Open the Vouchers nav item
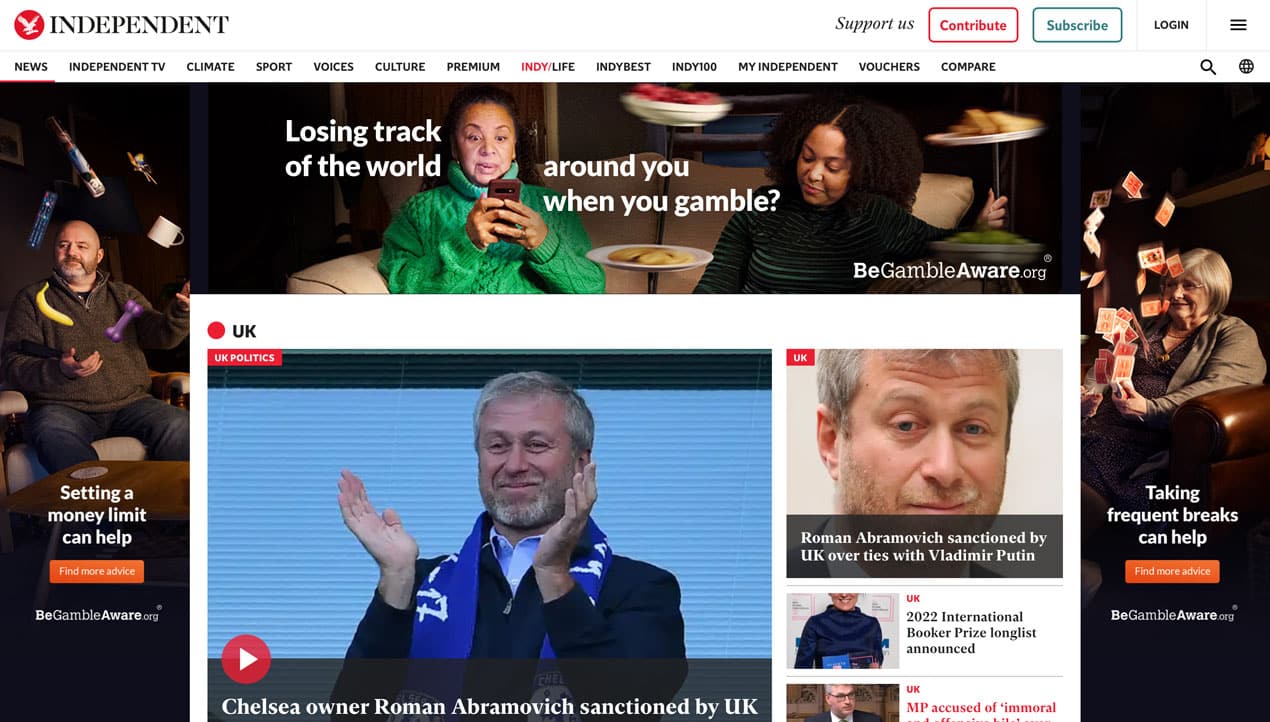The height and width of the screenshot is (722, 1270). [x=889, y=67]
